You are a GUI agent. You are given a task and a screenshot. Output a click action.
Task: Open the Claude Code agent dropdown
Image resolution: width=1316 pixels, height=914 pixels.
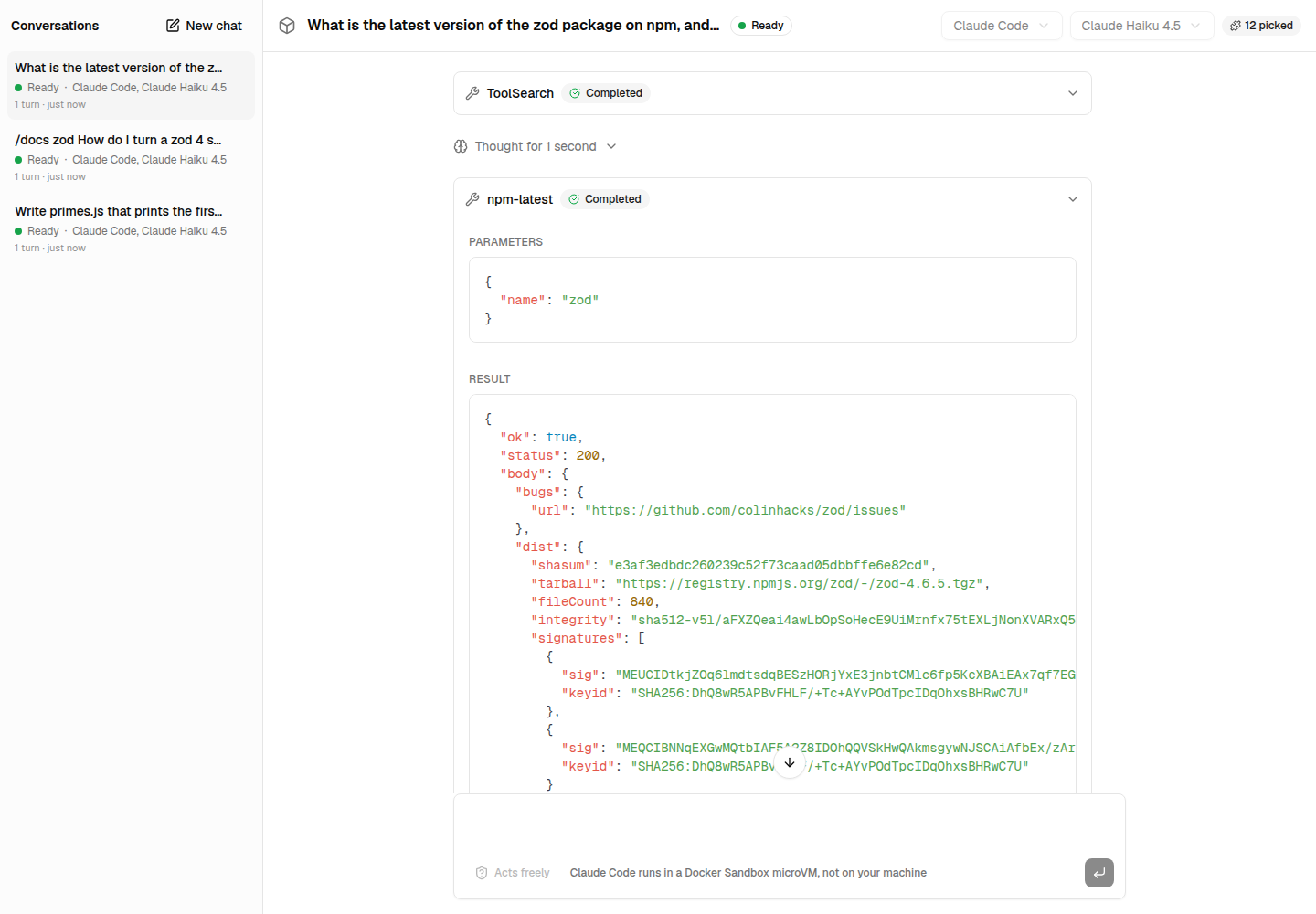[1002, 26]
